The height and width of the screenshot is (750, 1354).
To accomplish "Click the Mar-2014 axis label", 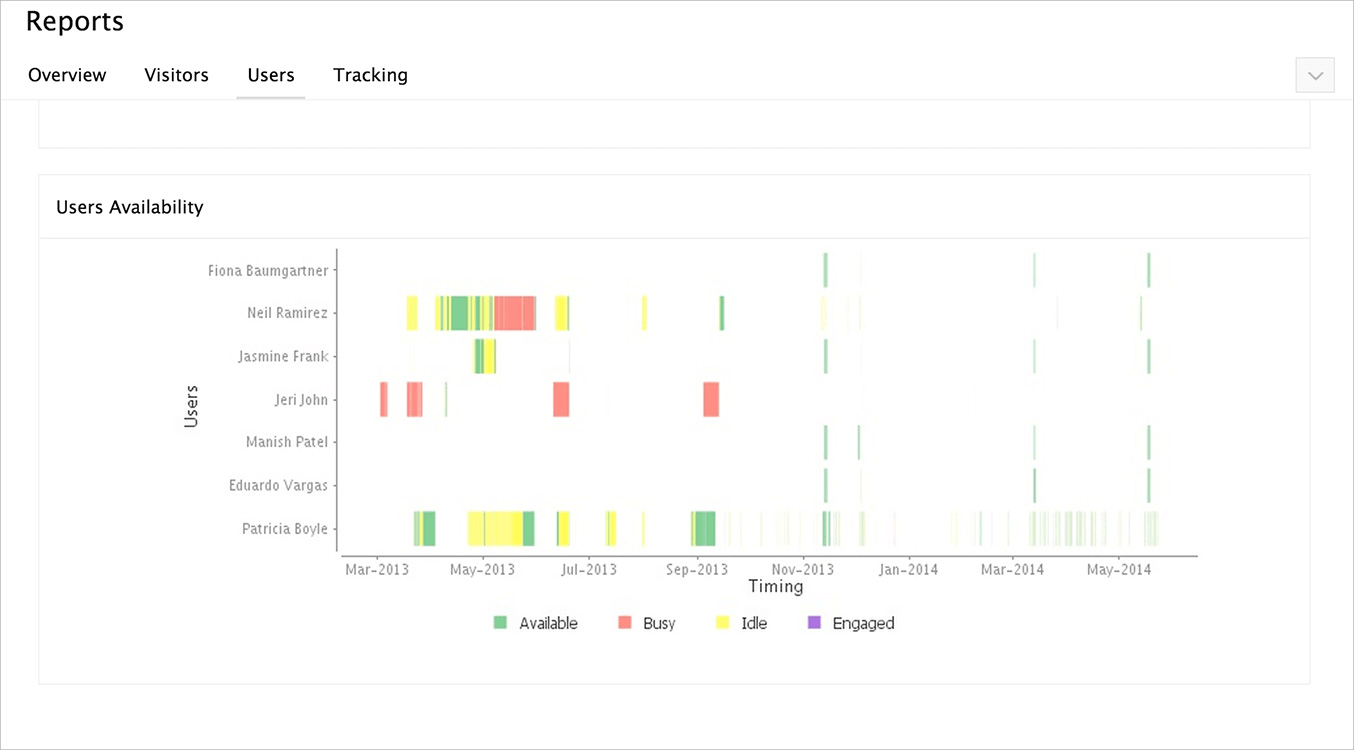I will [x=1012, y=570].
